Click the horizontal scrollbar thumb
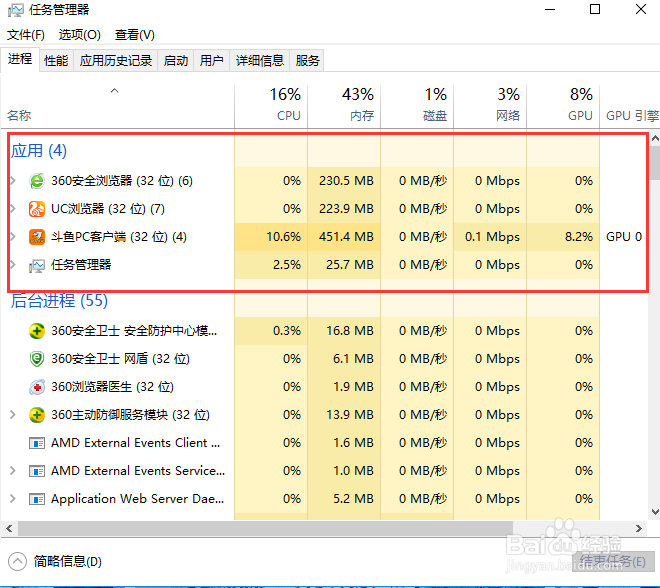 [x=265, y=528]
